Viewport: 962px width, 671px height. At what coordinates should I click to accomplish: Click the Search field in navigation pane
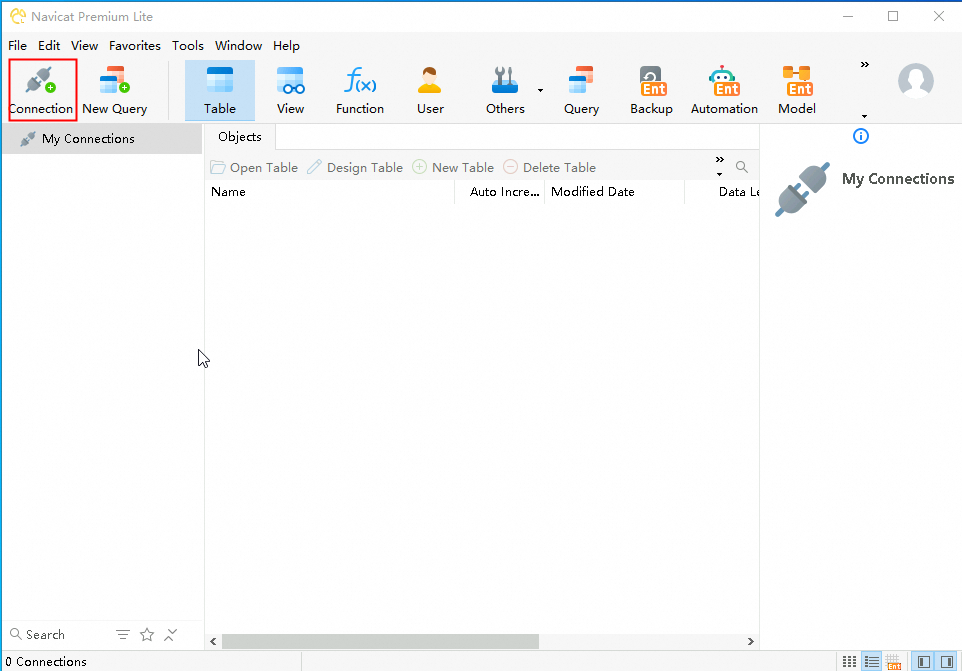[45, 634]
